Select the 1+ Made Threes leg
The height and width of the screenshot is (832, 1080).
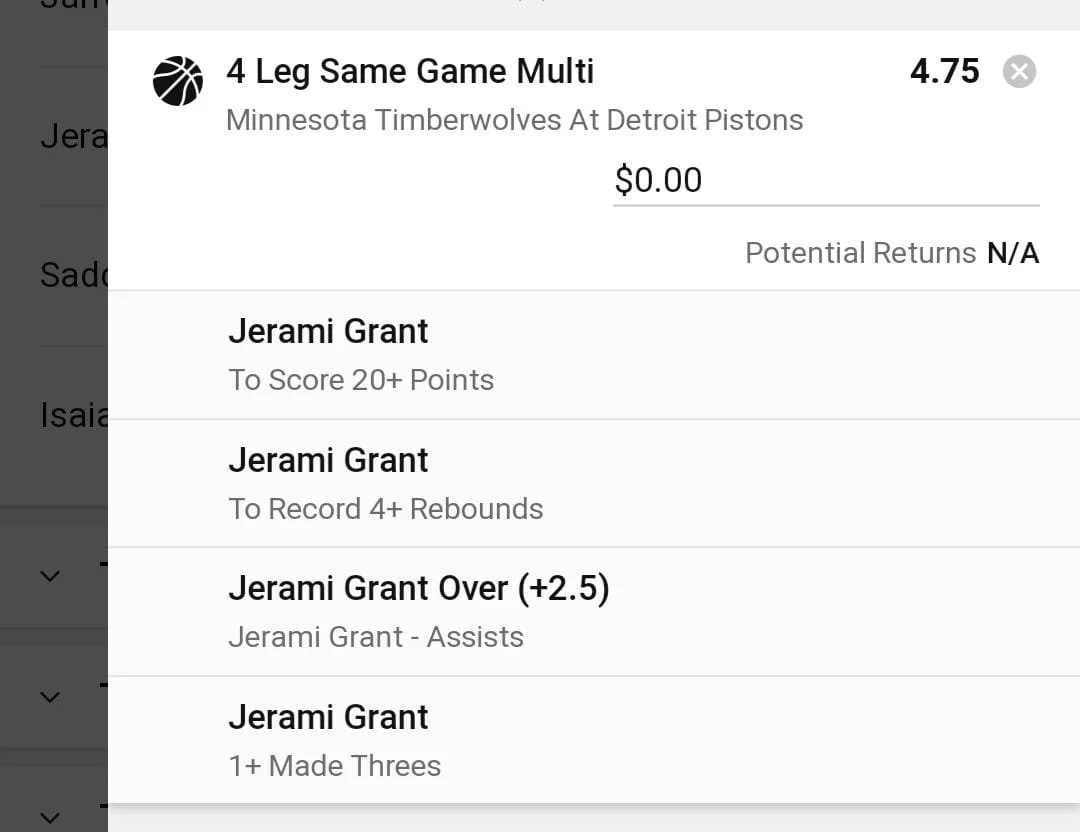334,766
